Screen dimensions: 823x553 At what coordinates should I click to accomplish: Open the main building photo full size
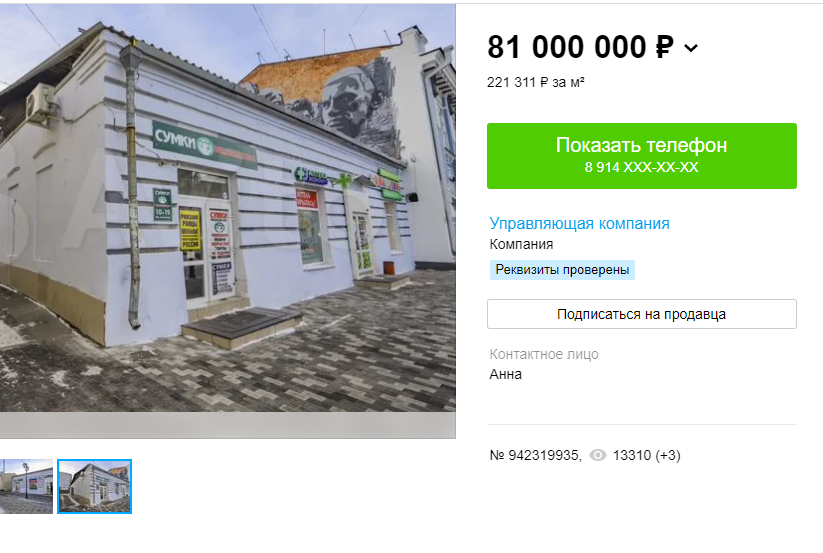pyautogui.click(x=228, y=208)
